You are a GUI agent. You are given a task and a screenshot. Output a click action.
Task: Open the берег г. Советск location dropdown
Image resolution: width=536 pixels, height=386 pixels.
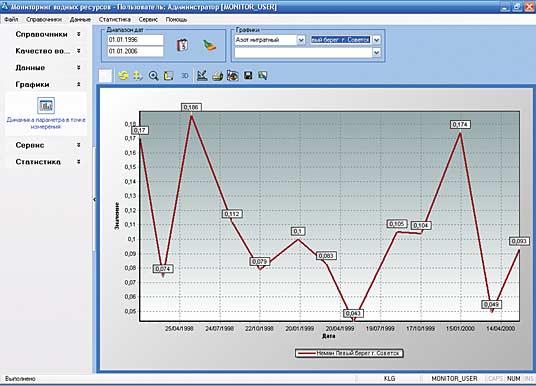click(376, 40)
